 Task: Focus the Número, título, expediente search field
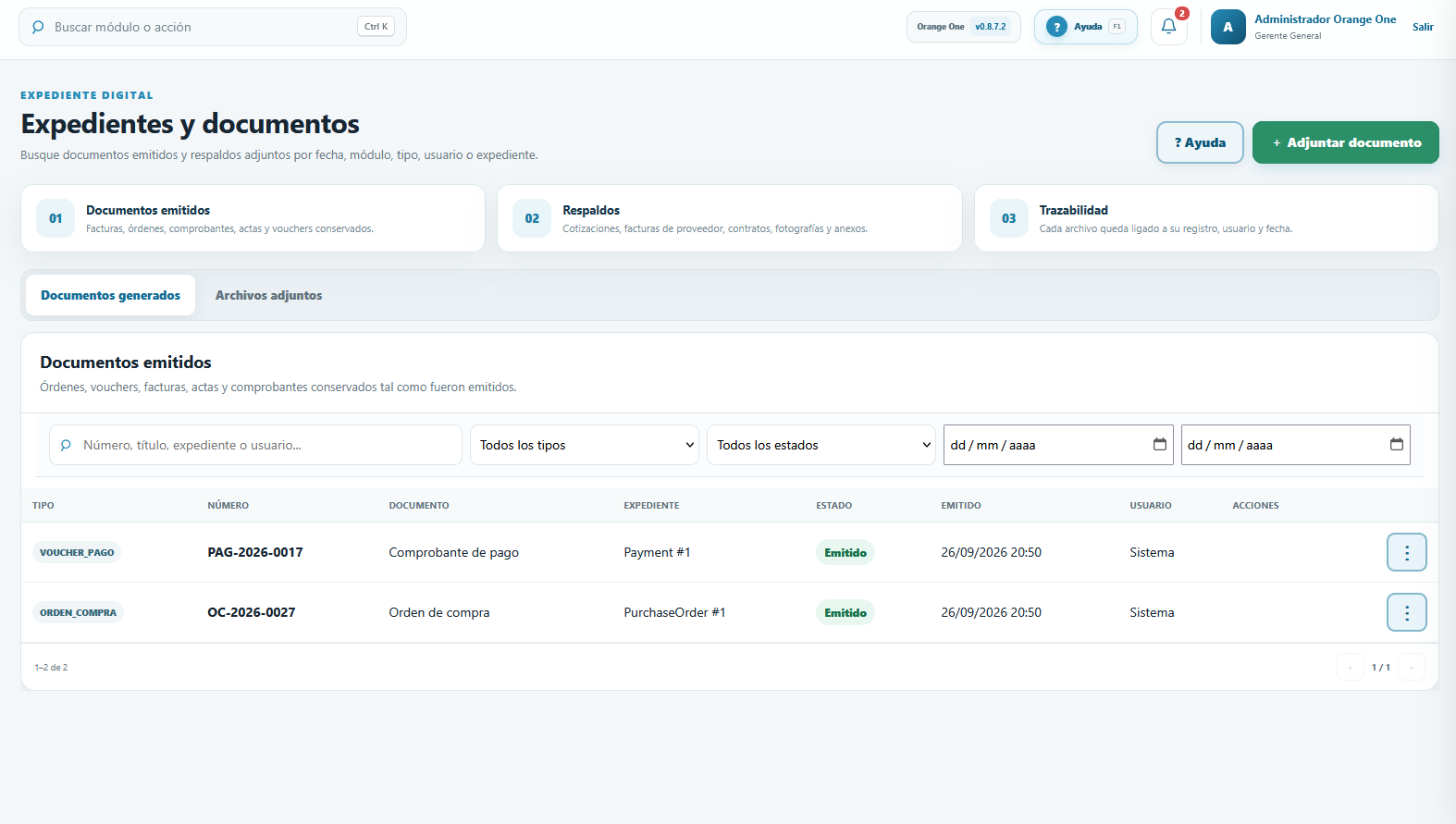pyautogui.click(x=255, y=445)
